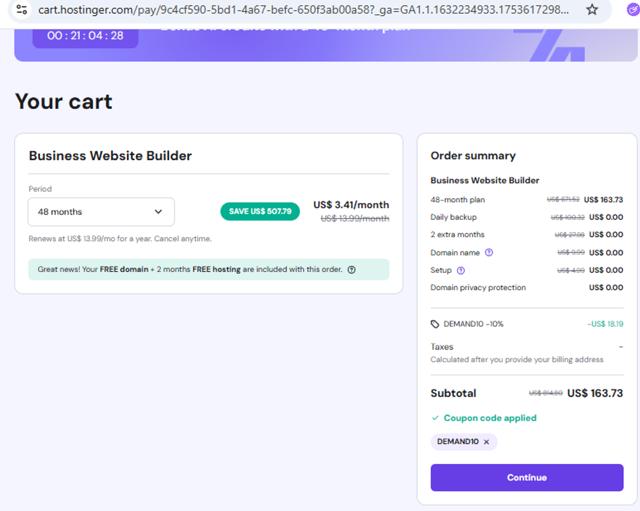Image resolution: width=640 pixels, height=511 pixels.
Task: Click the Daily backup US$ 0.00 price
Action: 606,217
